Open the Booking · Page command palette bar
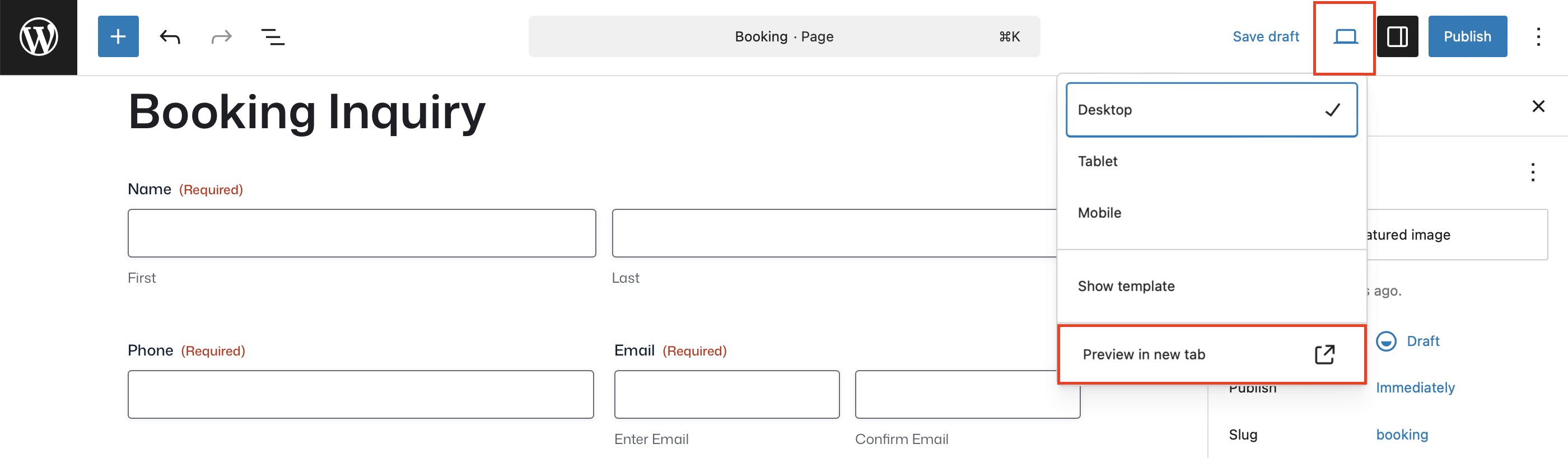Viewport: 1568px width, 458px height. tap(784, 36)
